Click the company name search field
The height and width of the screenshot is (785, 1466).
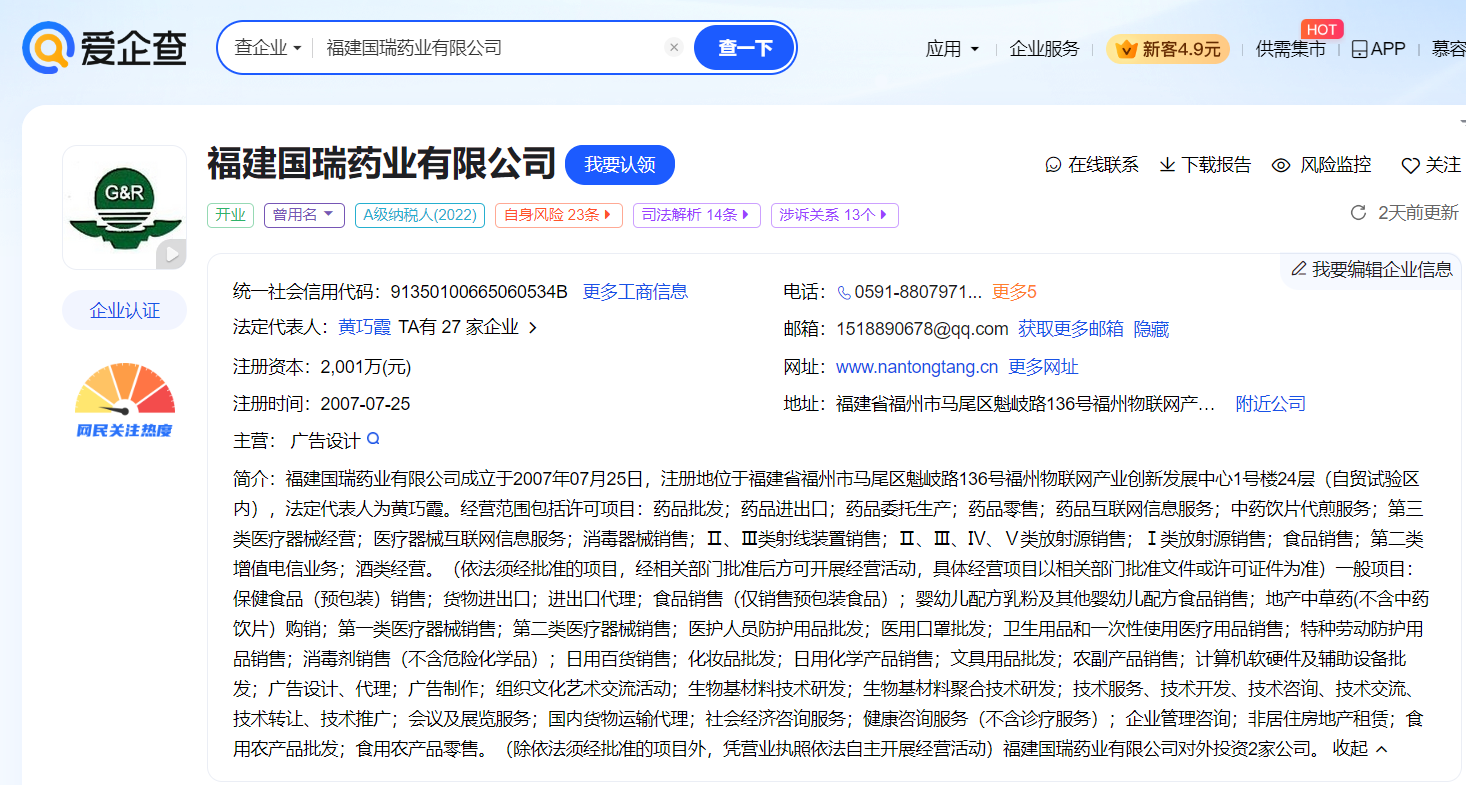[490, 48]
